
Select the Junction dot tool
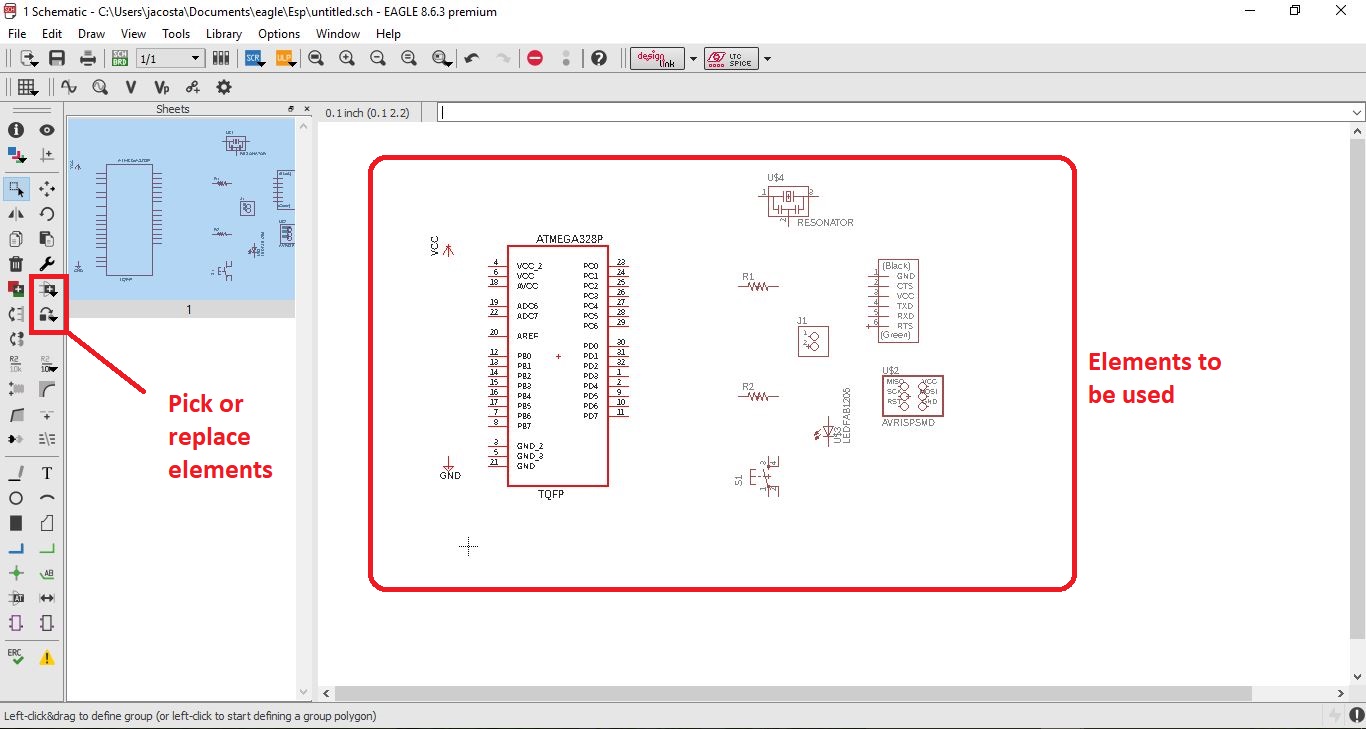(x=16, y=574)
